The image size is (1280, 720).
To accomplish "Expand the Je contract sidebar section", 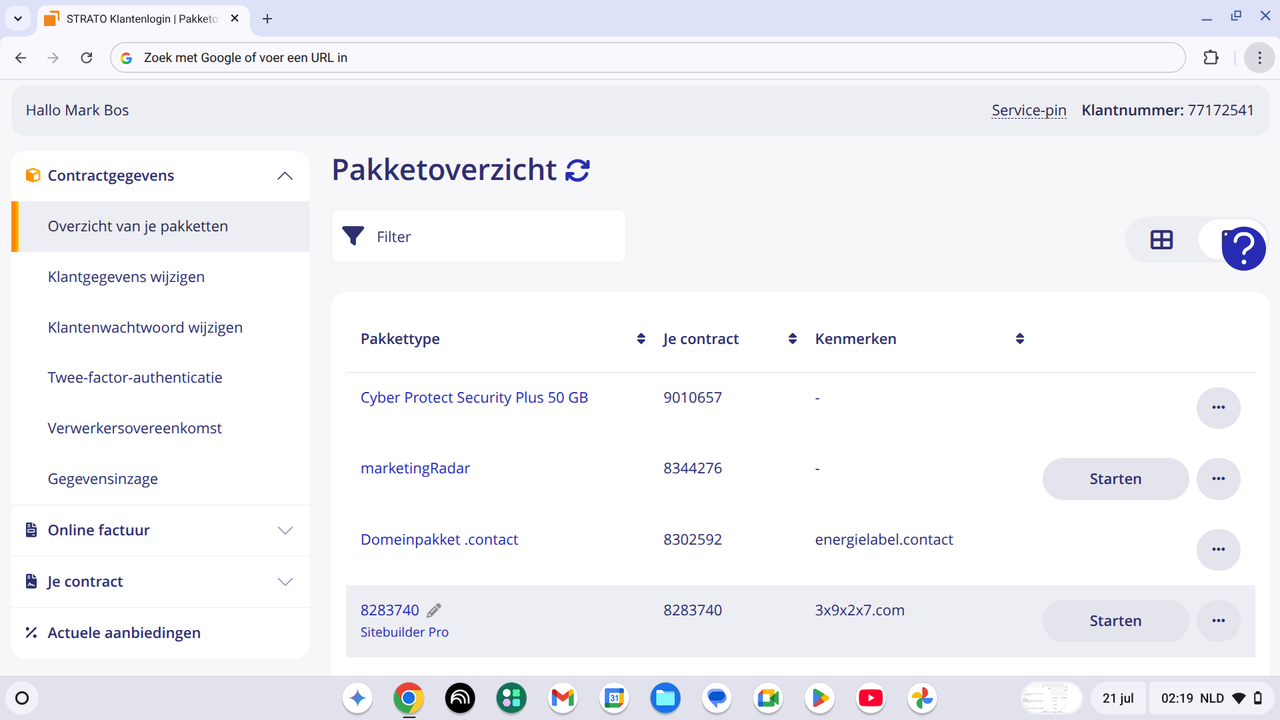I will (x=285, y=582).
